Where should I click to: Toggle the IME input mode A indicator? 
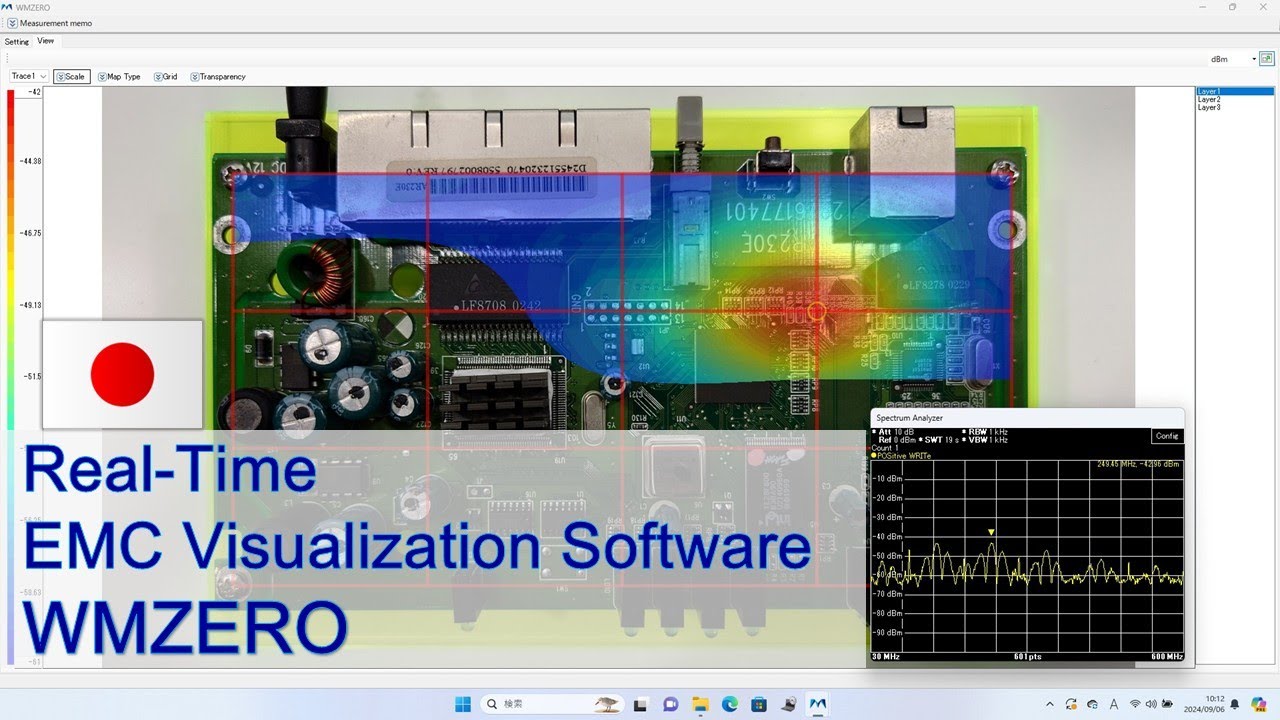point(1114,704)
